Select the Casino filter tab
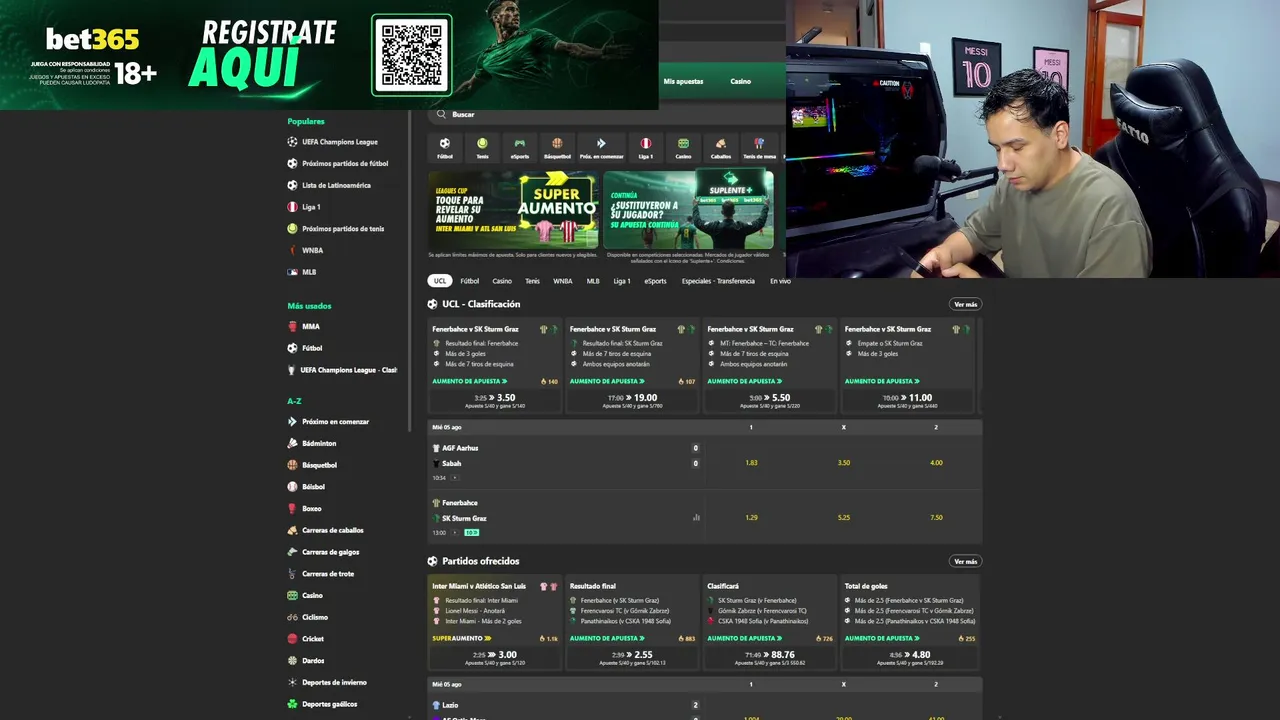 (x=502, y=281)
